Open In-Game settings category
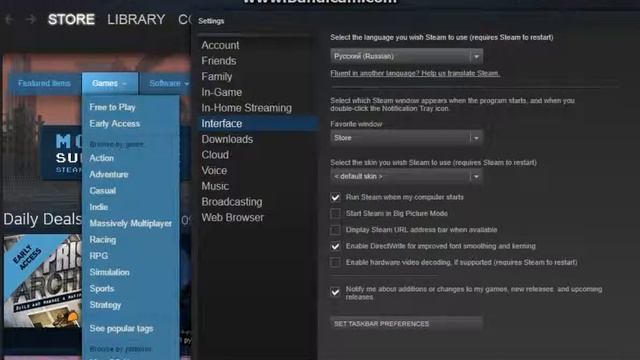This screenshot has height=360, width=640. pyautogui.click(x=222, y=92)
